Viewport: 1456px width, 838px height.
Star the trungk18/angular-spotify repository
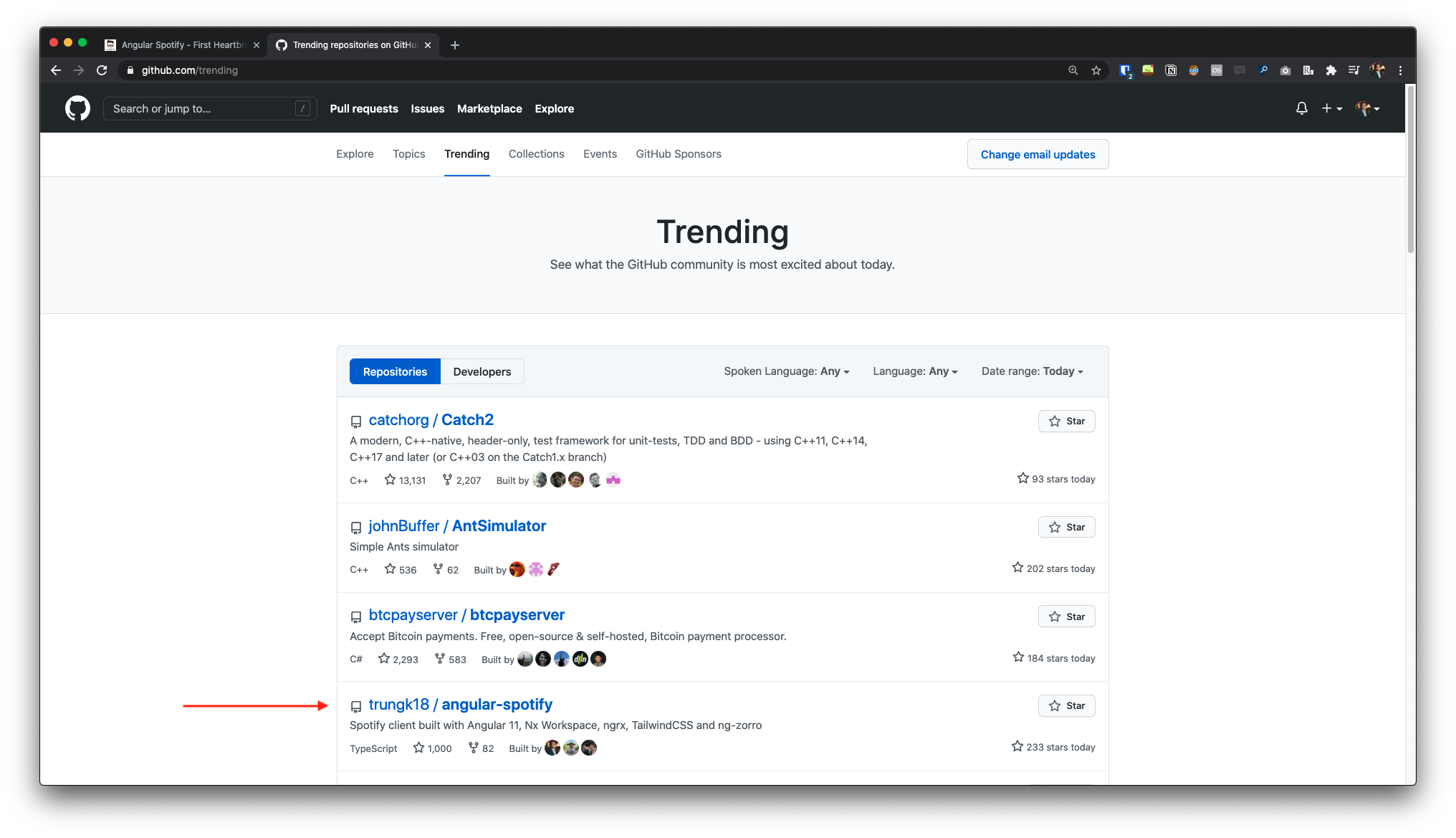point(1066,706)
